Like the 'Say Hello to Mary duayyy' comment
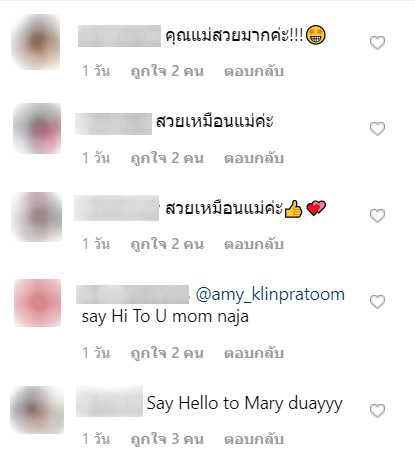The image size is (415, 460). click(x=377, y=410)
